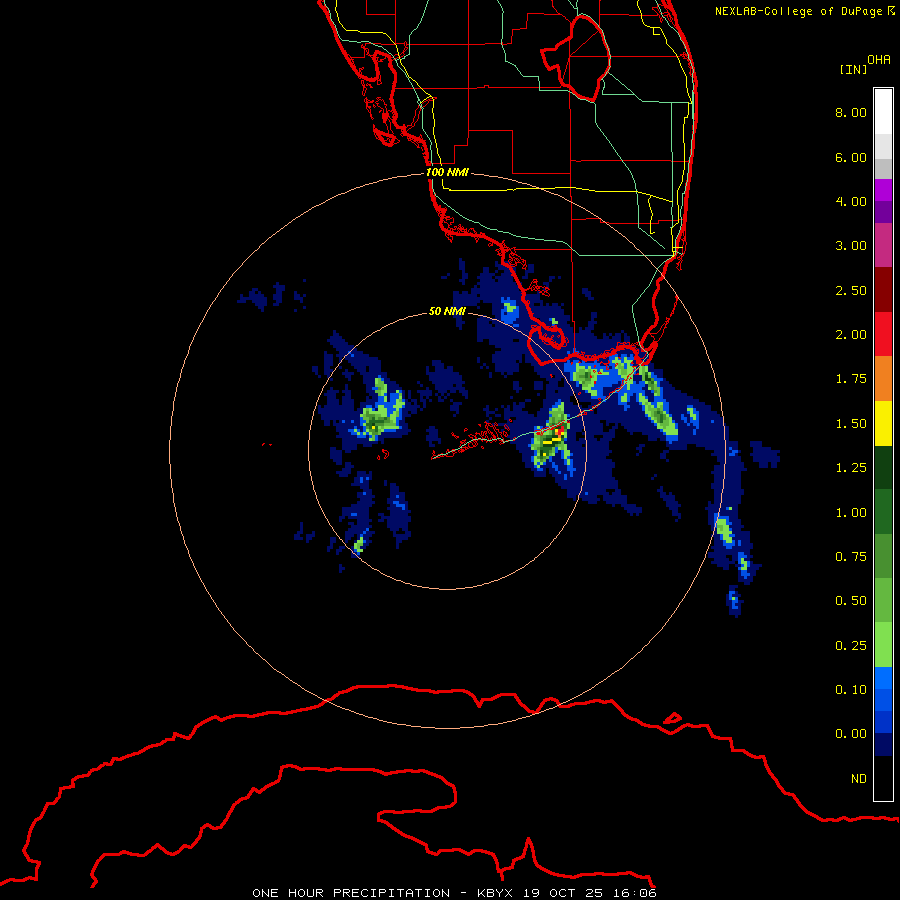900x900 pixels.
Task: Click the 1.75 legend value
Action: (x=851, y=379)
